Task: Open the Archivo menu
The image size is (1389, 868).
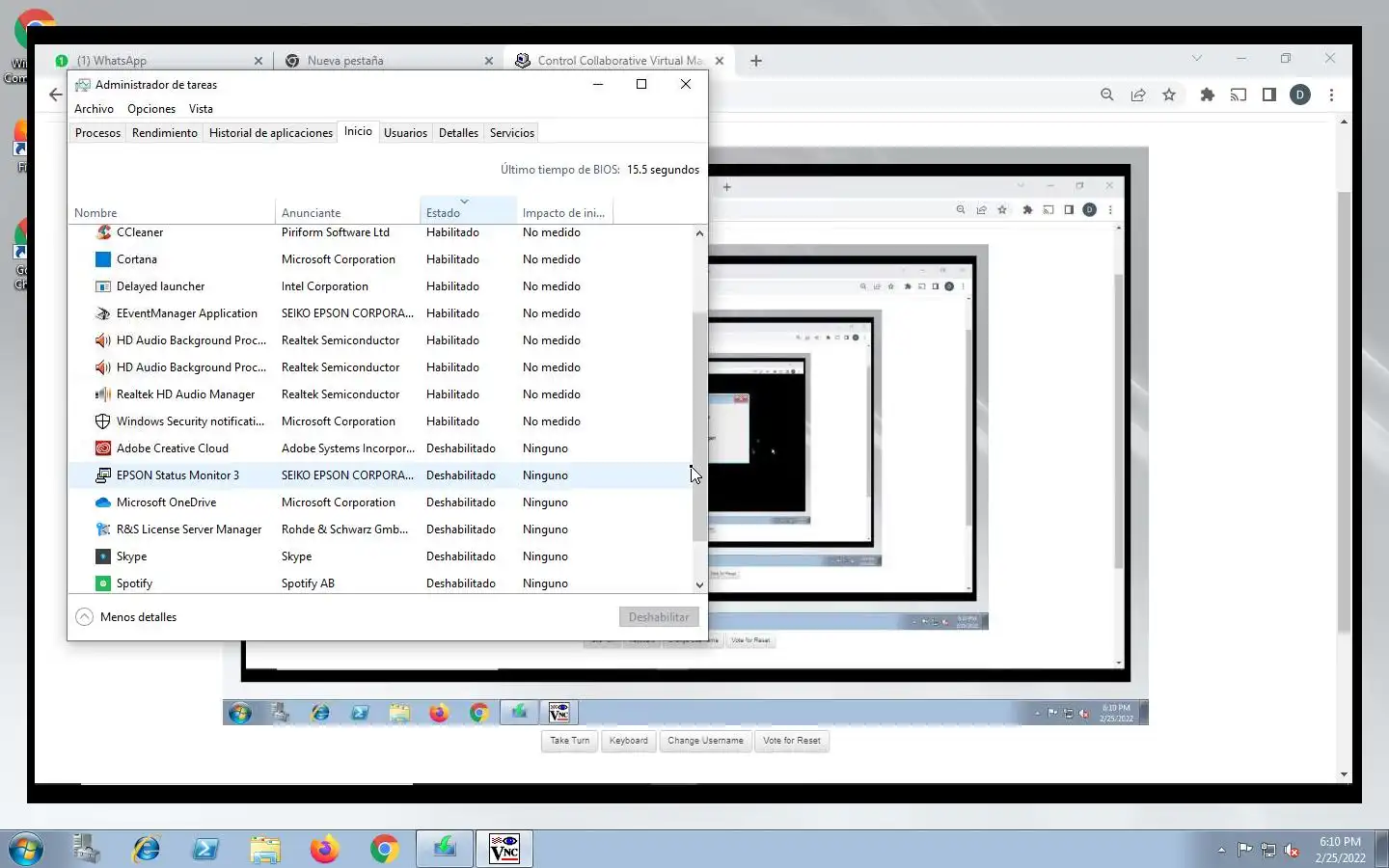Action: pos(94,109)
